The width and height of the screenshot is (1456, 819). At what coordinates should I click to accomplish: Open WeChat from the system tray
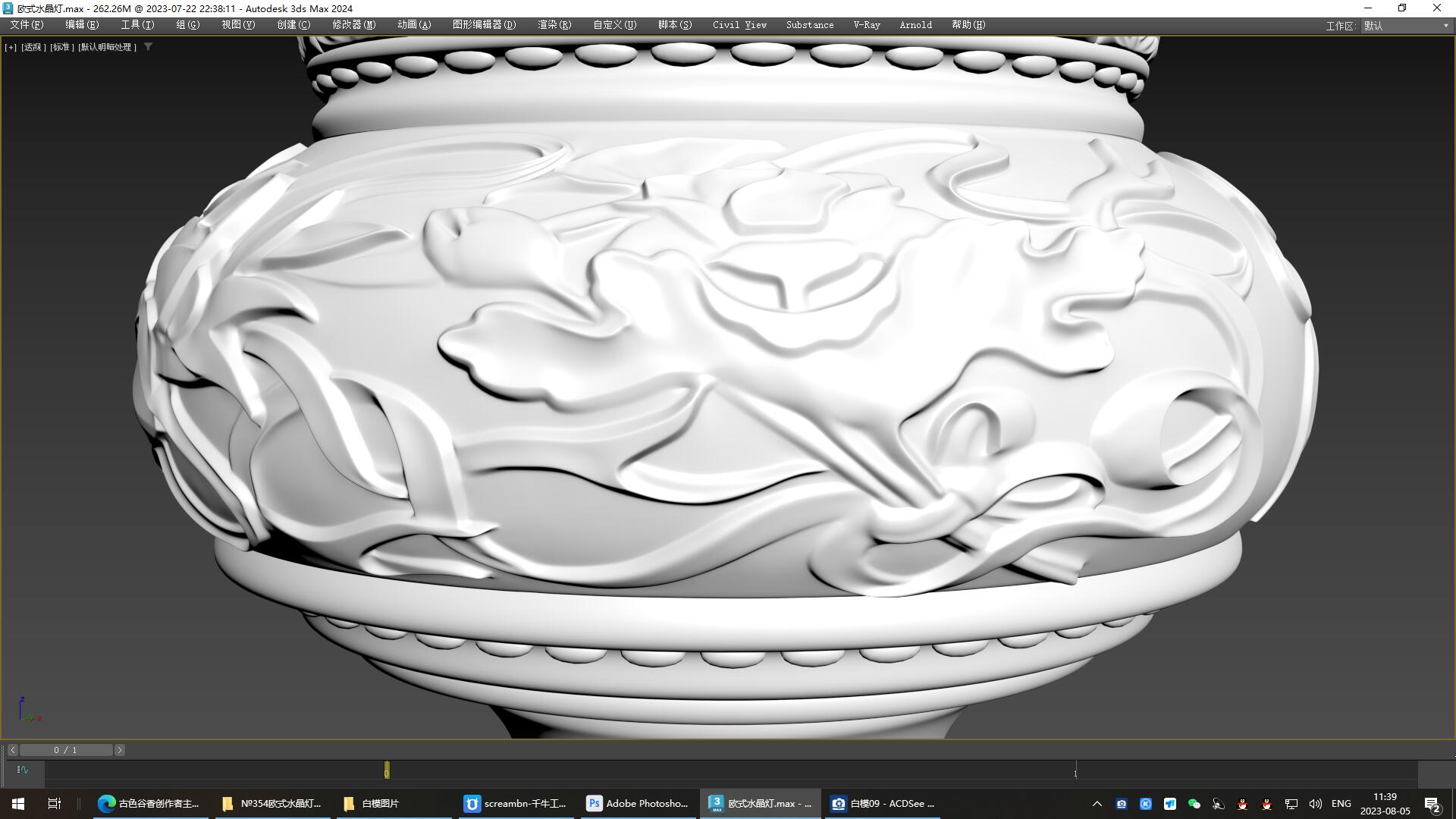pos(1194,803)
